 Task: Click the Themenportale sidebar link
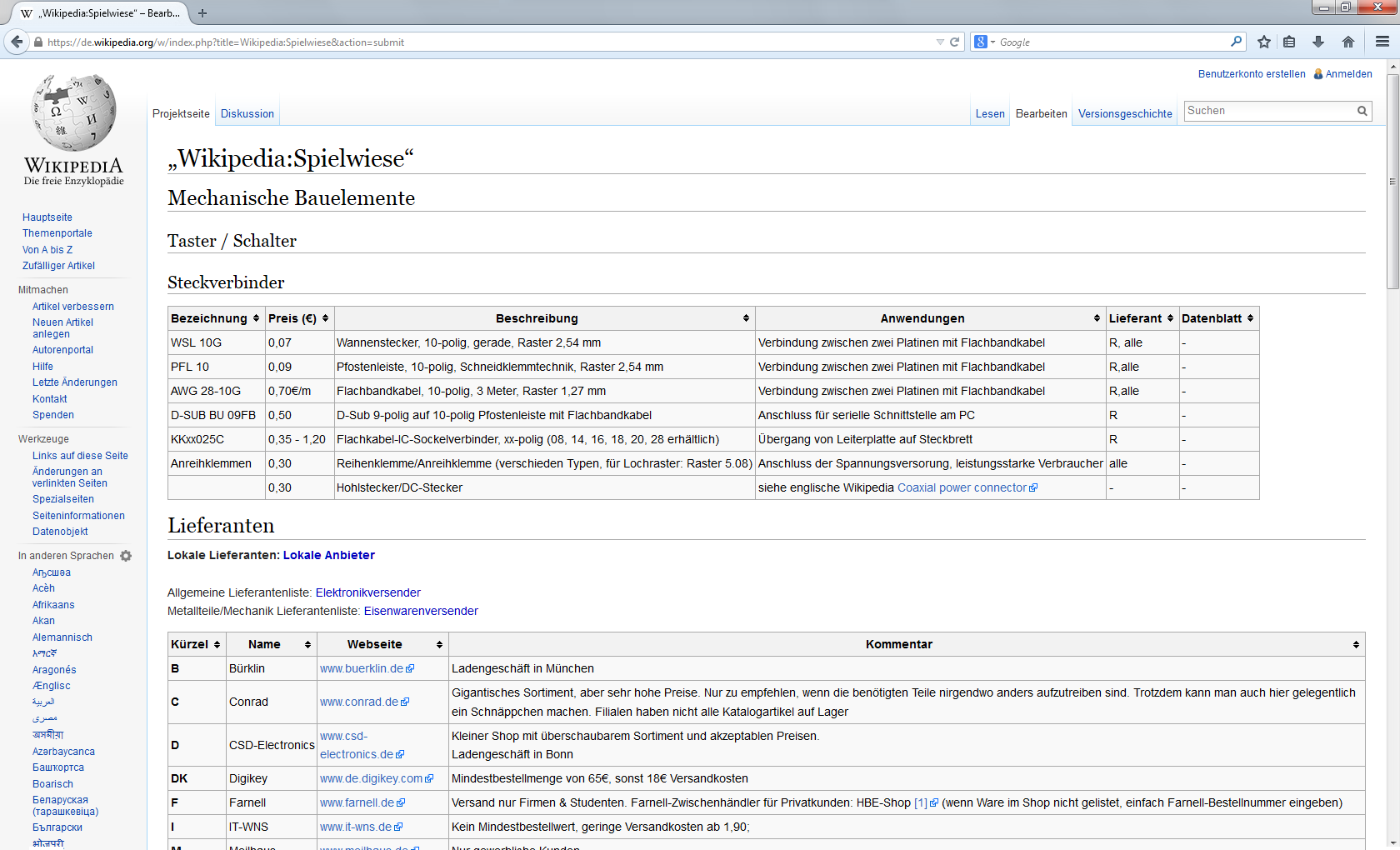point(57,233)
